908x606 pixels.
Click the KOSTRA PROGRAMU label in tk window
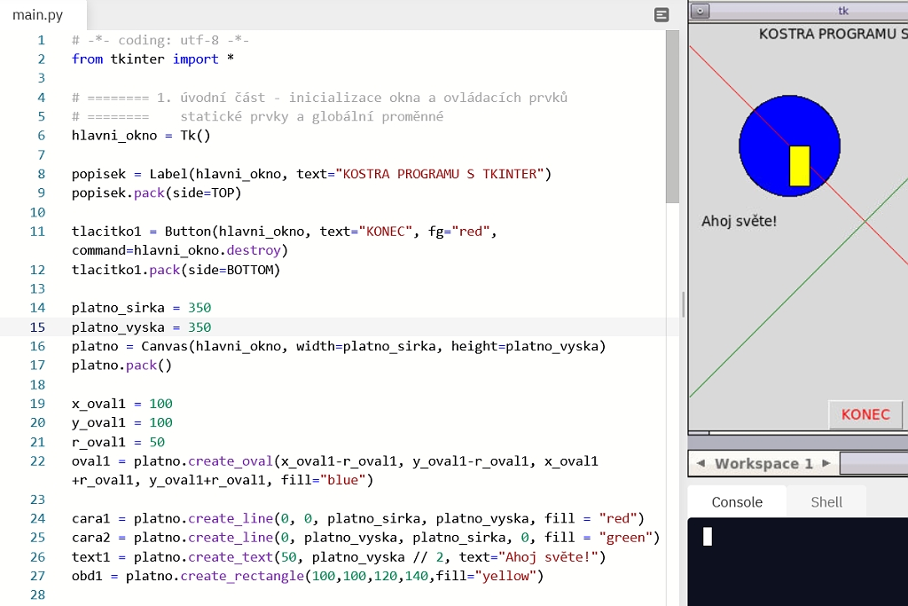(x=833, y=34)
